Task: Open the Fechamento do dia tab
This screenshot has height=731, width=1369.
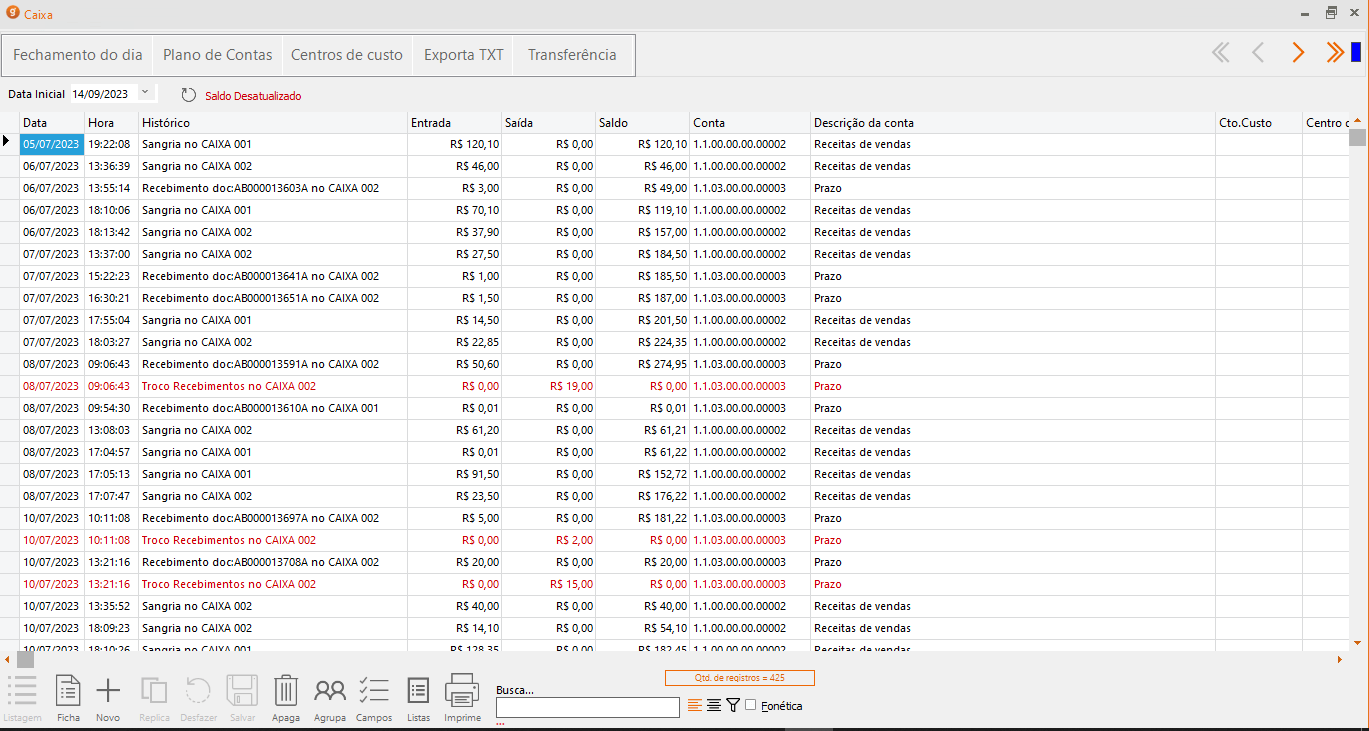Action: [x=77, y=55]
